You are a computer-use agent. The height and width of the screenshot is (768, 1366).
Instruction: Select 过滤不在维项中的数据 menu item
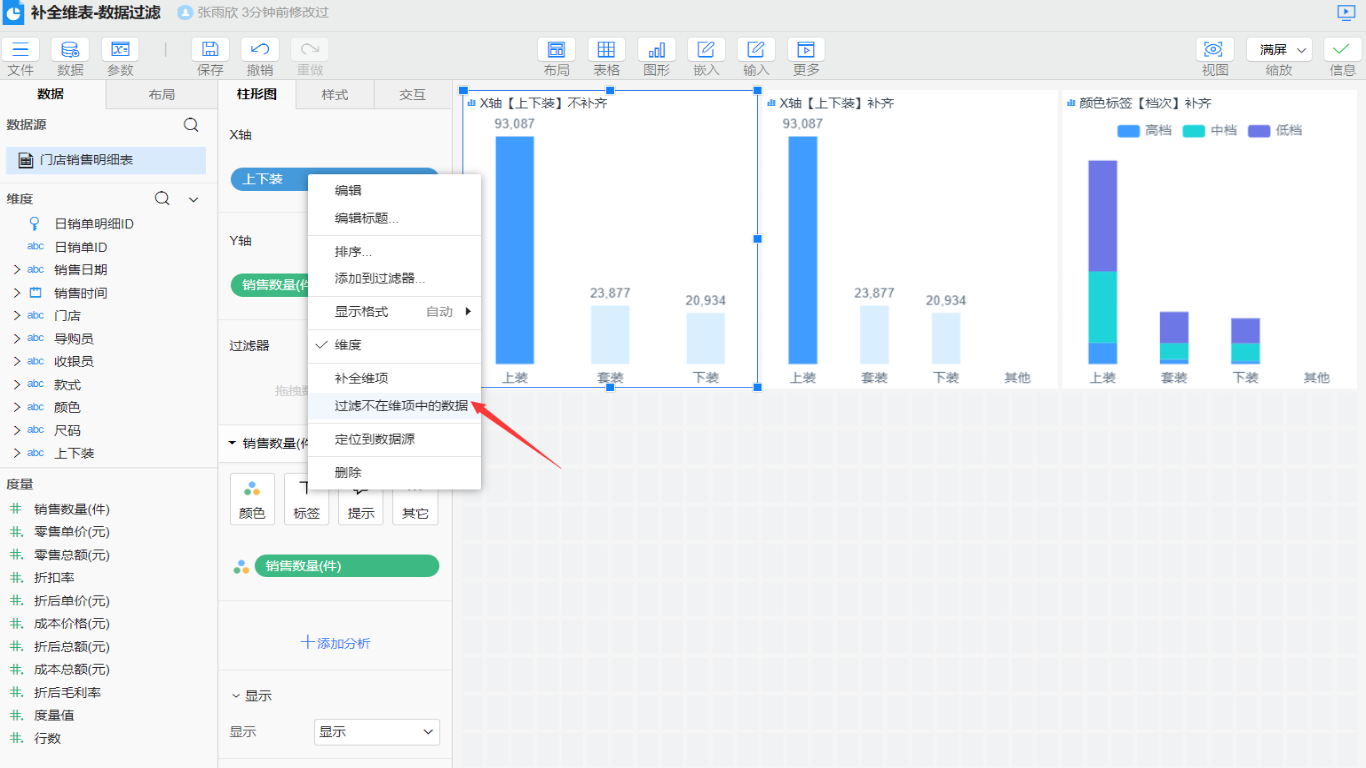click(400, 406)
